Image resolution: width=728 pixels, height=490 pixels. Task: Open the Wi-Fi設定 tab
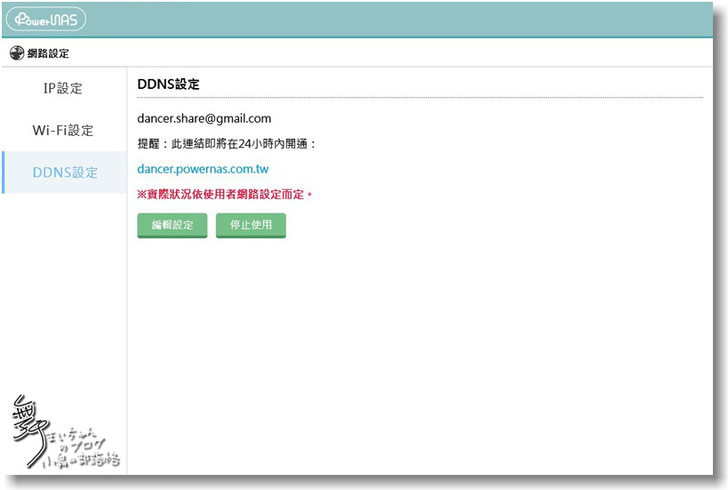tap(64, 130)
